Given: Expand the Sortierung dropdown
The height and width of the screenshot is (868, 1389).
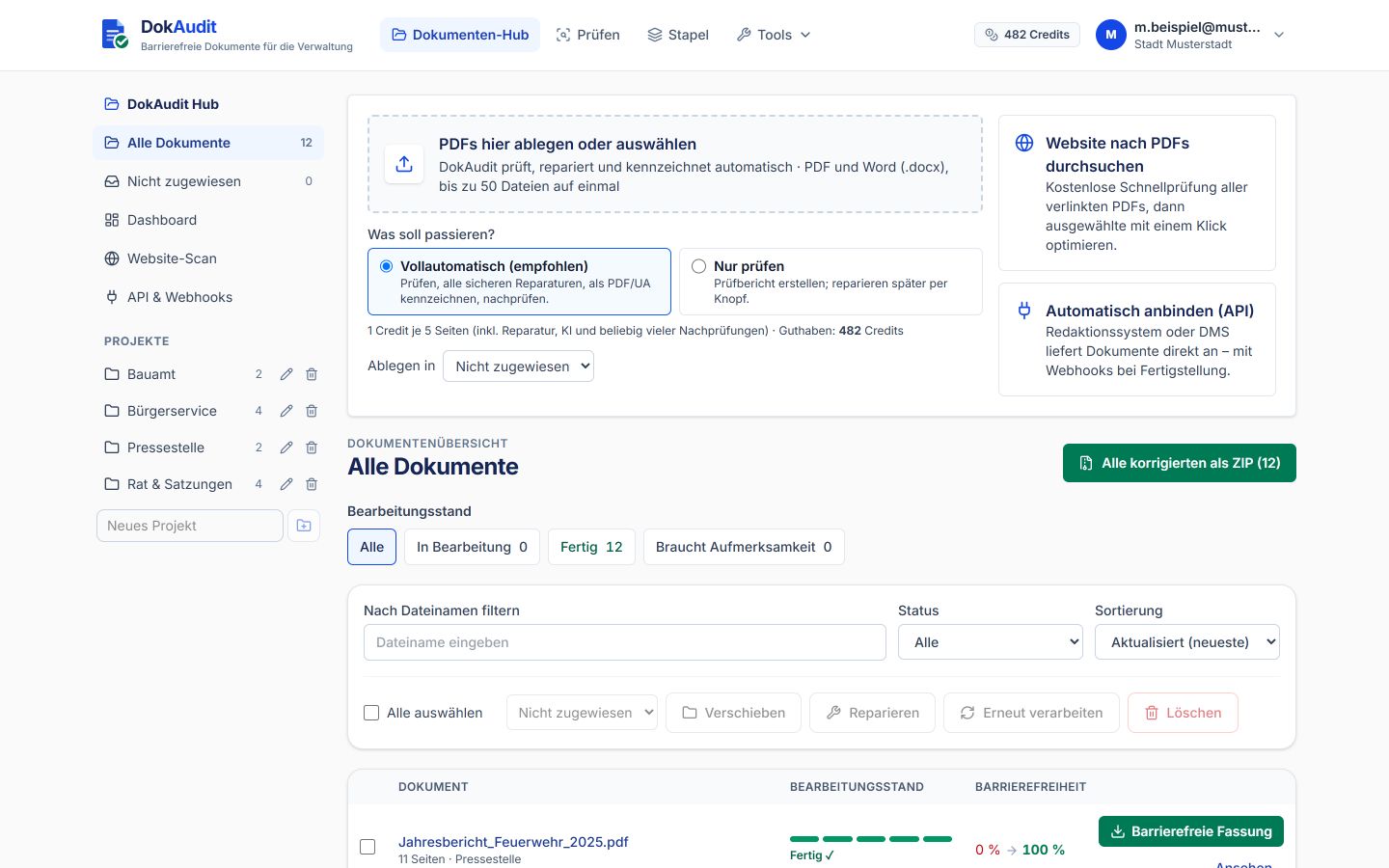Looking at the screenshot, I should (1187, 642).
